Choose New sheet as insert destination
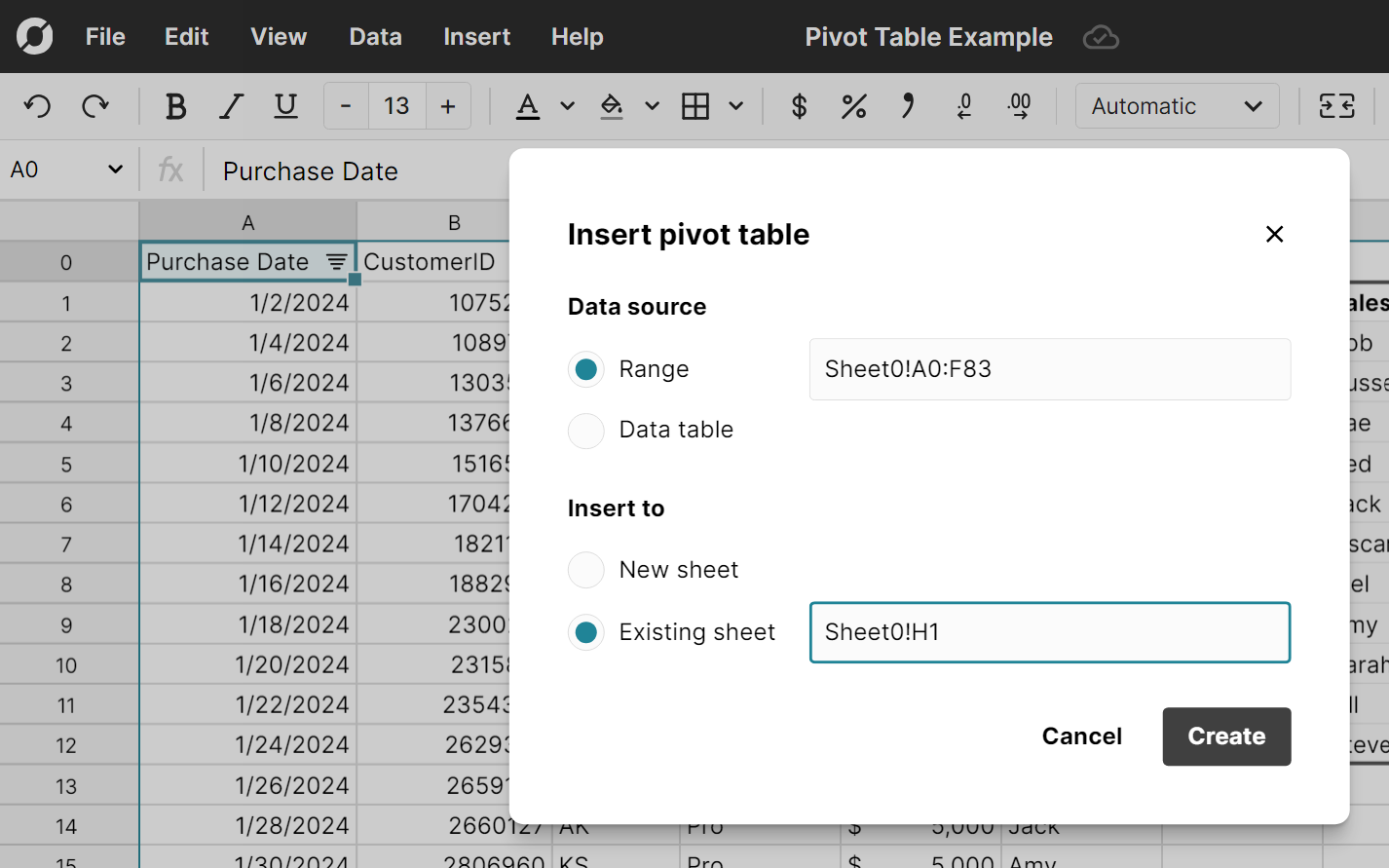Viewport: 1389px width, 868px height. (x=585, y=570)
